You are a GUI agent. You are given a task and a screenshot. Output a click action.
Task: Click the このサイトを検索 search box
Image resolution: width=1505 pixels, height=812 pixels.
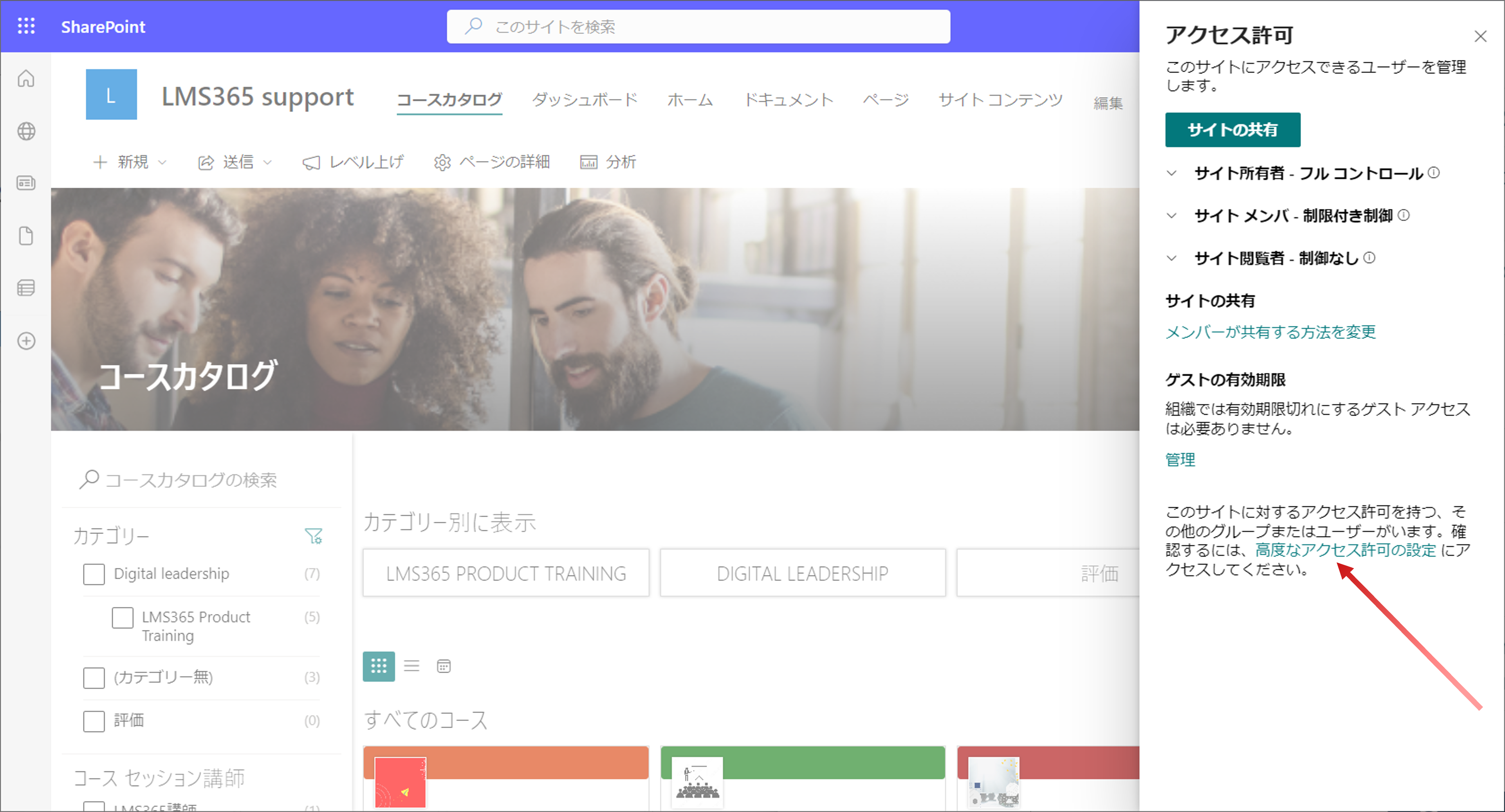pyautogui.click(x=698, y=26)
